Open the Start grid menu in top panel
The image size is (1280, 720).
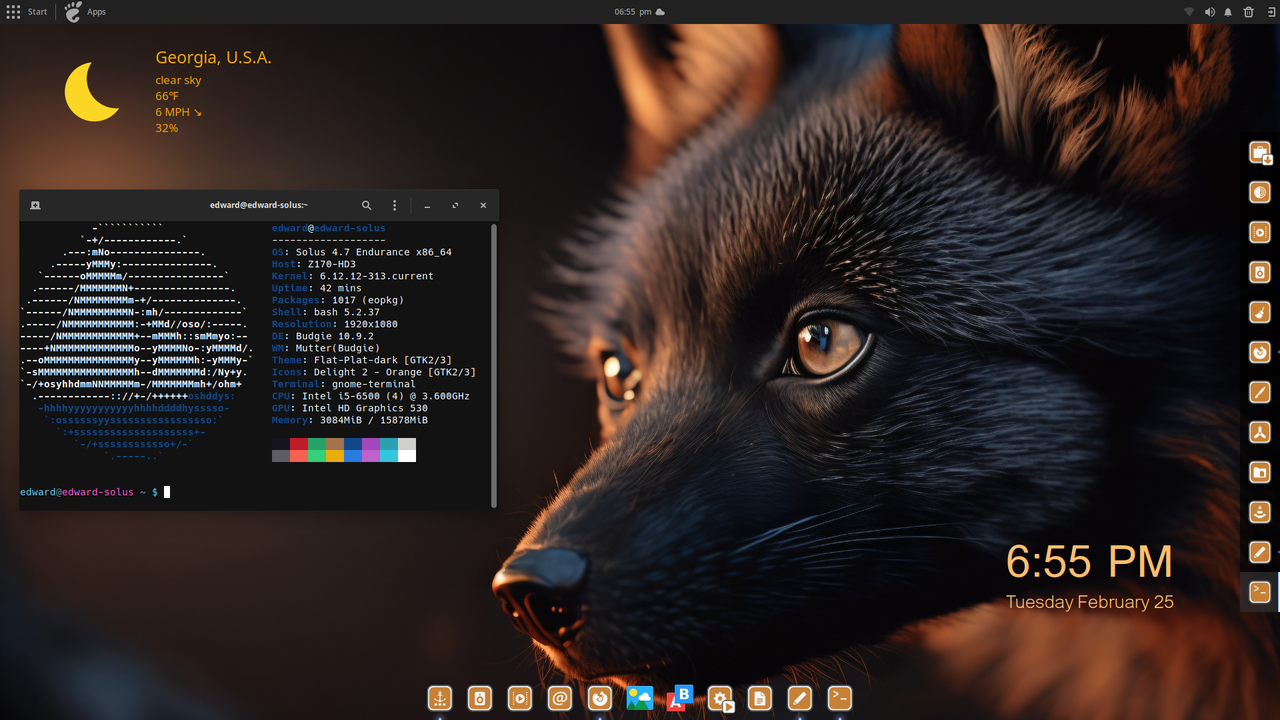(x=27, y=12)
